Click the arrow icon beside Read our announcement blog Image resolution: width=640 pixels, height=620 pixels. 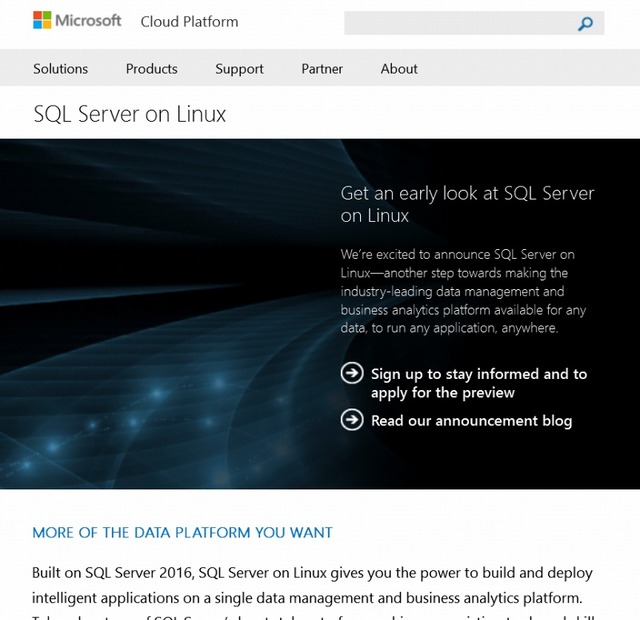click(x=352, y=419)
